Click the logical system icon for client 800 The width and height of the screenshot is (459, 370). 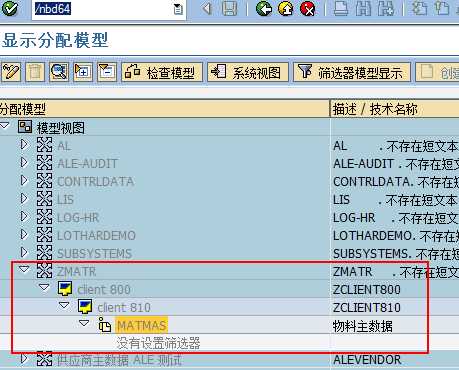click(65, 288)
